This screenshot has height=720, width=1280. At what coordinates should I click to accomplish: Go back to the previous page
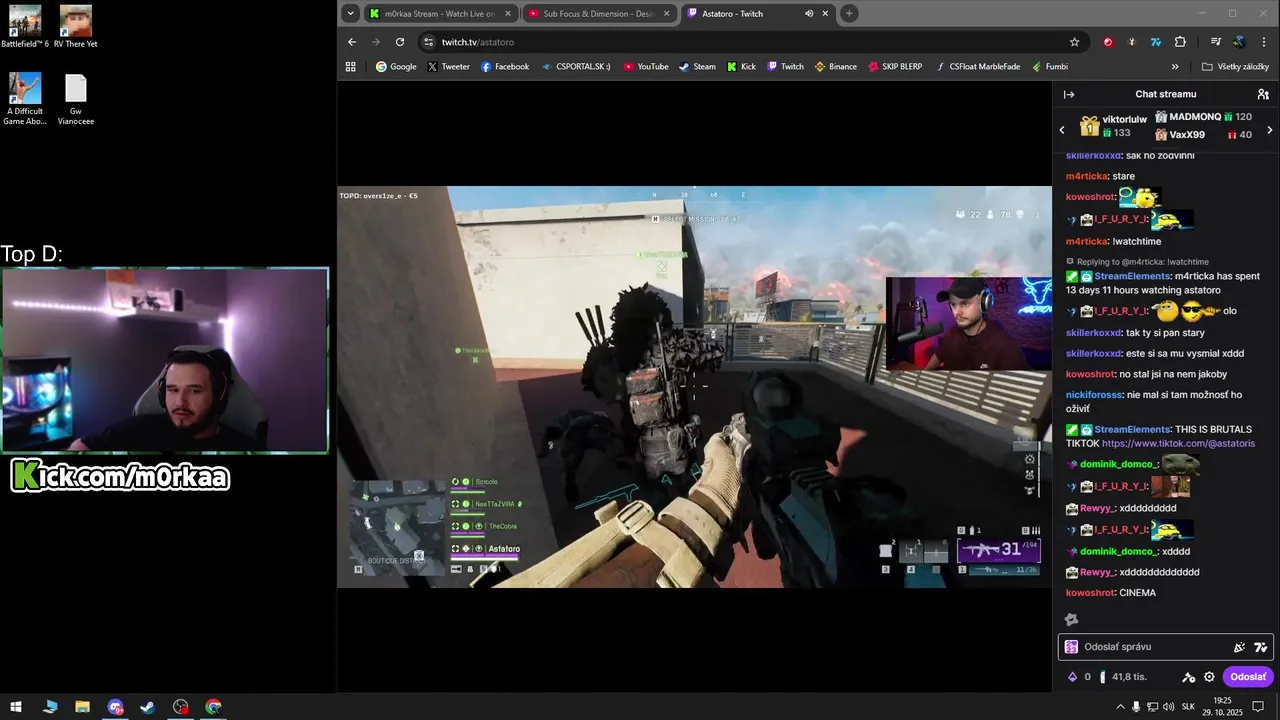coord(352,42)
